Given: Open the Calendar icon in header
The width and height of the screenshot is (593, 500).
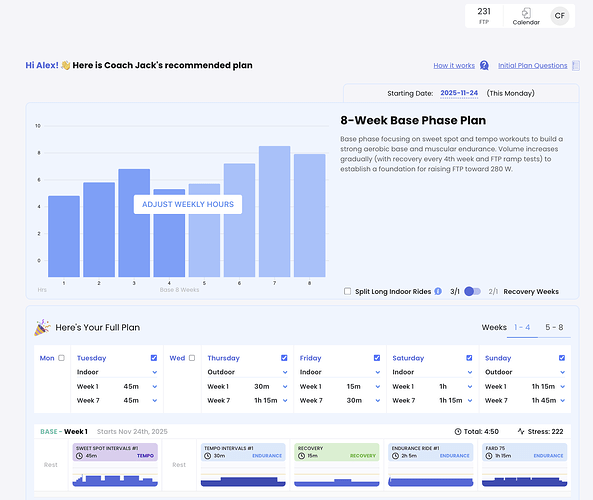Looking at the screenshot, I should (526, 13).
